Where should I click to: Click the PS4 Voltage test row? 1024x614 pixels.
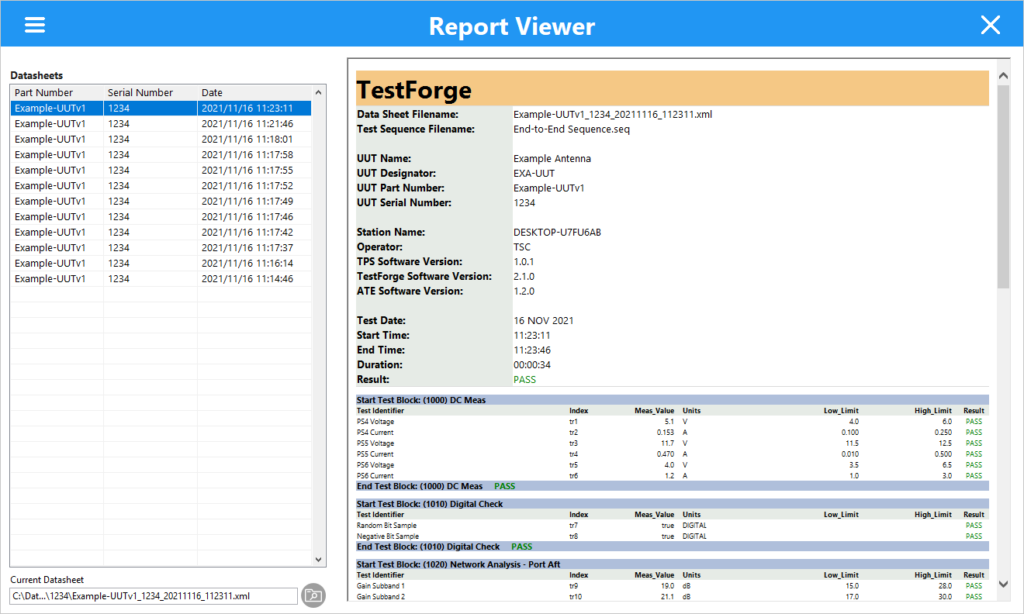tap(672, 421)
